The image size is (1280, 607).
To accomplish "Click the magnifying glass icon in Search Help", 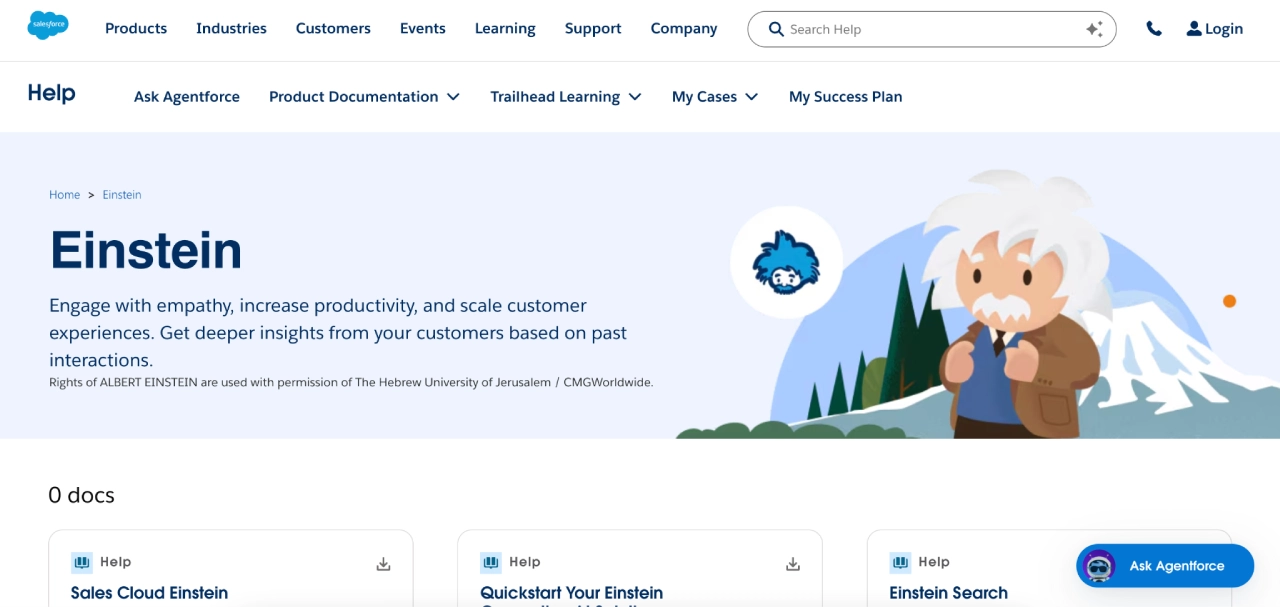I will (x=776, y=29).
